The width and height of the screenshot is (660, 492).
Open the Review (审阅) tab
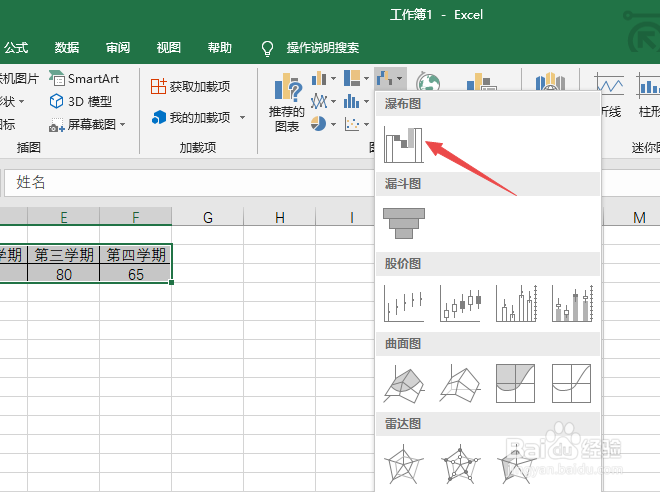118,48
